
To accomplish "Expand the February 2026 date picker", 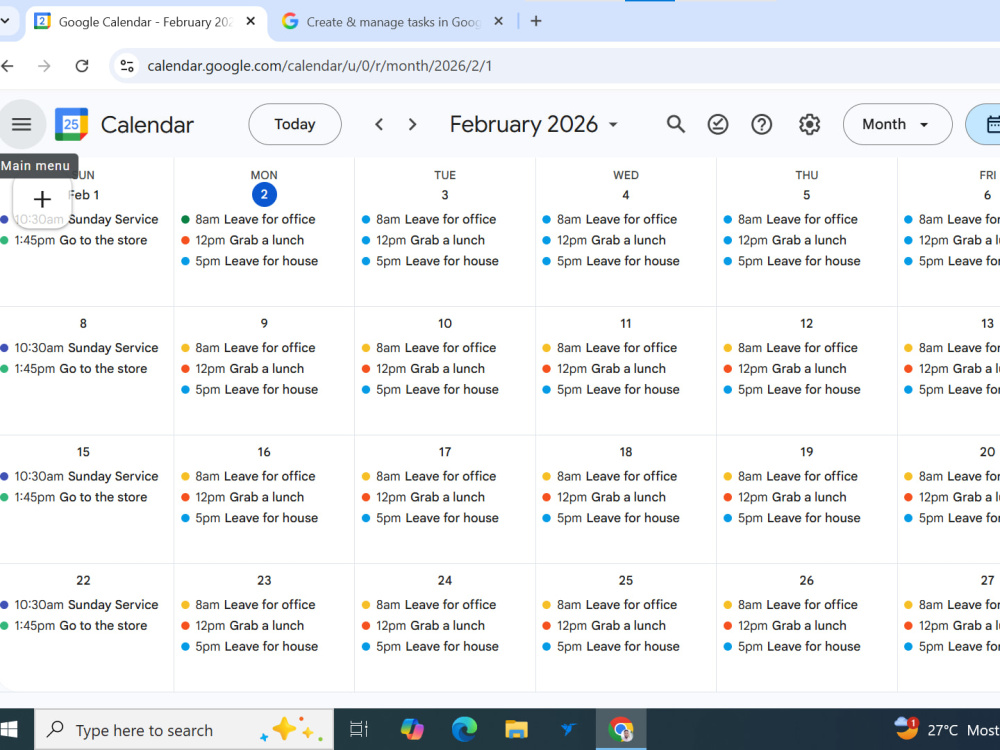I will [x=534, y=124].
